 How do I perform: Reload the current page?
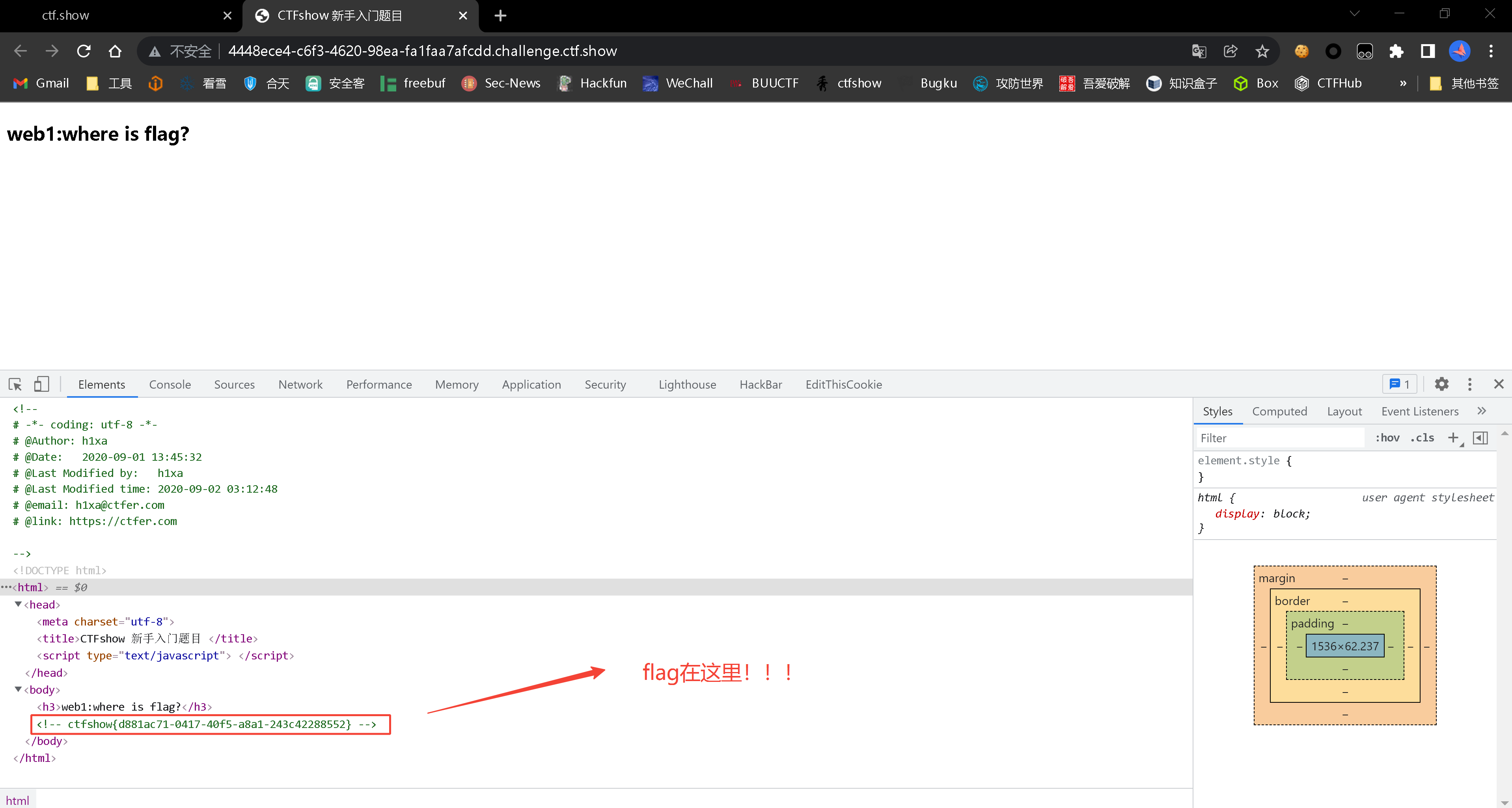point(84,51)
